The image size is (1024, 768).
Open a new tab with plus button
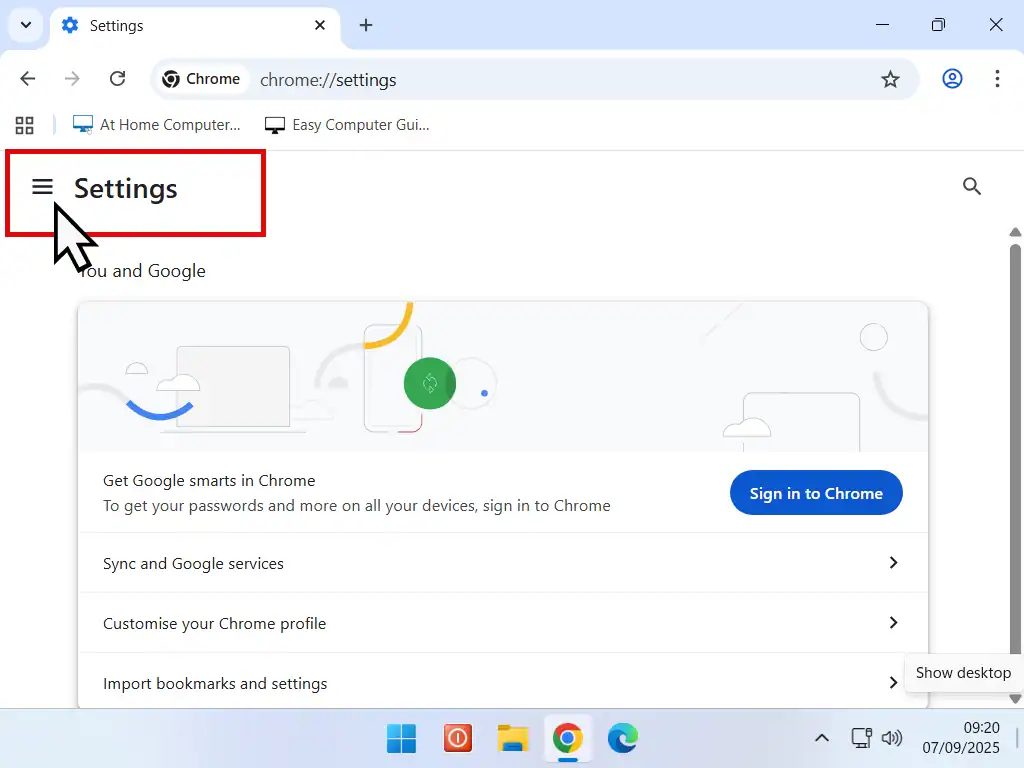(x=366, y=25)
